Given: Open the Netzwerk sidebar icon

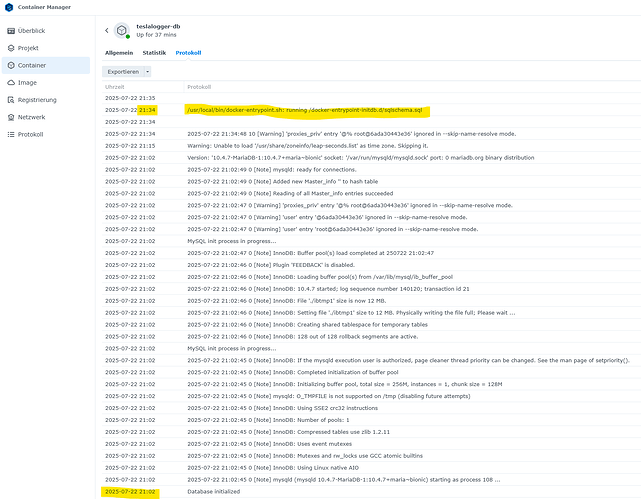Looking at the screenshot, I should click(x=11, y=117).
